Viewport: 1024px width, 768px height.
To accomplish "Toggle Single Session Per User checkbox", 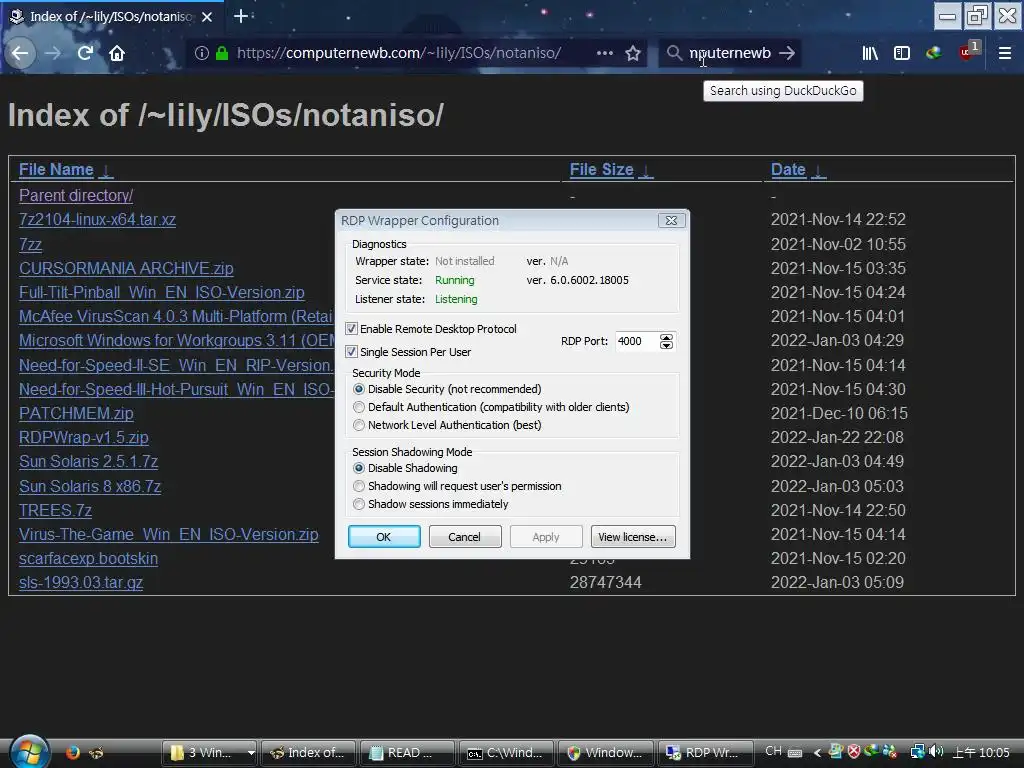I will [351, 351].
